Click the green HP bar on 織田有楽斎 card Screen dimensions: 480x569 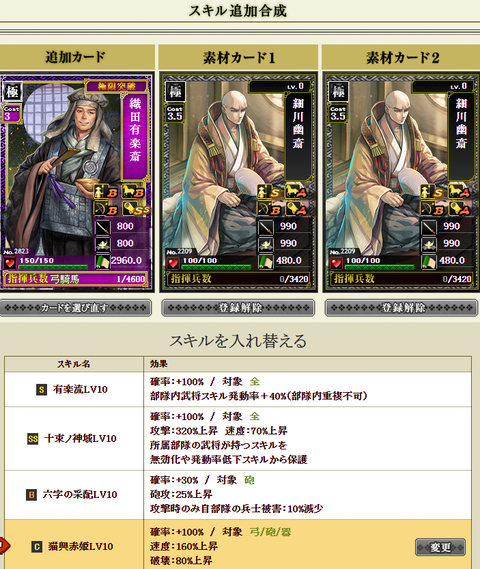(x=53, y=267)
